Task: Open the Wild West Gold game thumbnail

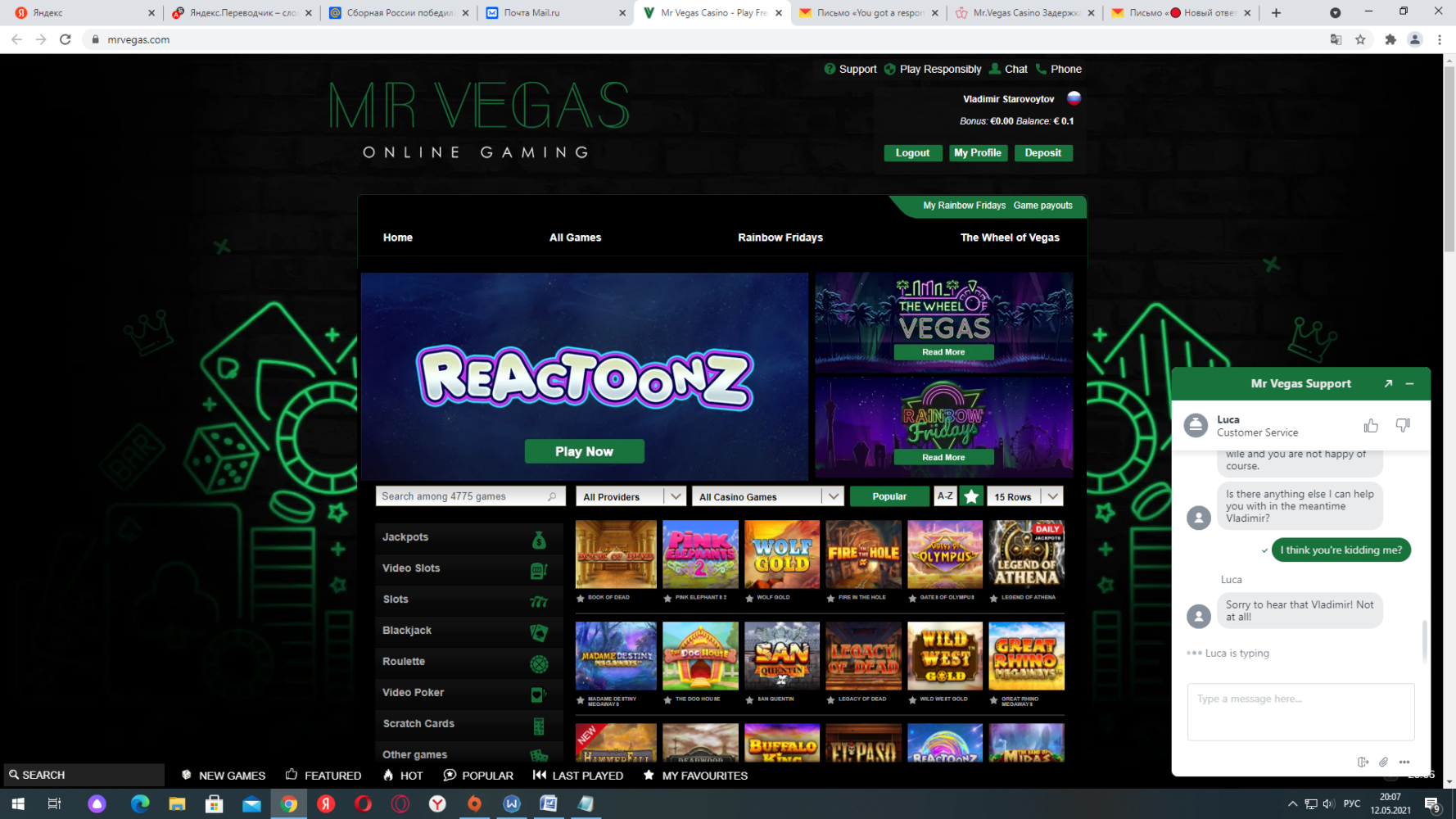Action: tap(945, 655)
